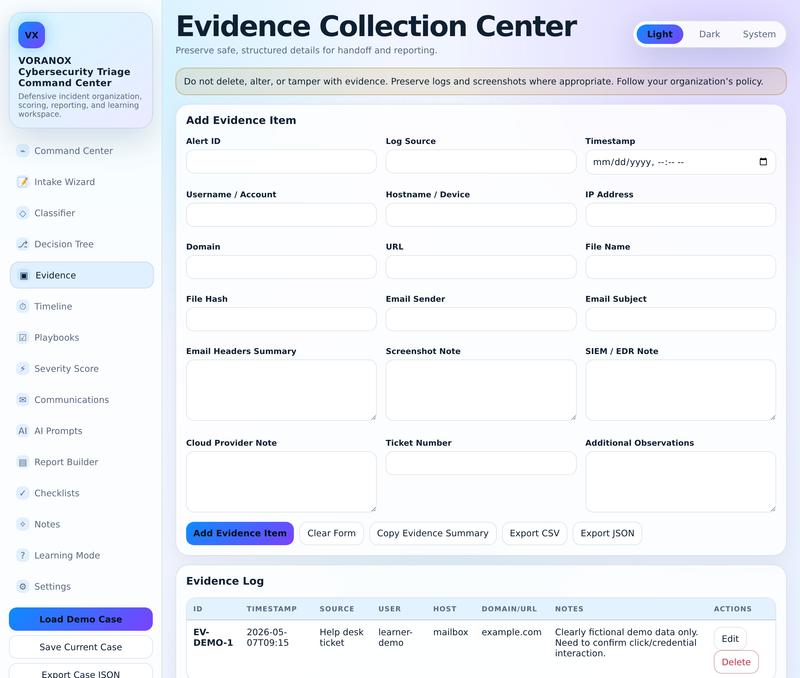This screenshot has height=678, width=800.
Task: Click the Intake Wizard notepad icon
Action: tap(22, 182)
